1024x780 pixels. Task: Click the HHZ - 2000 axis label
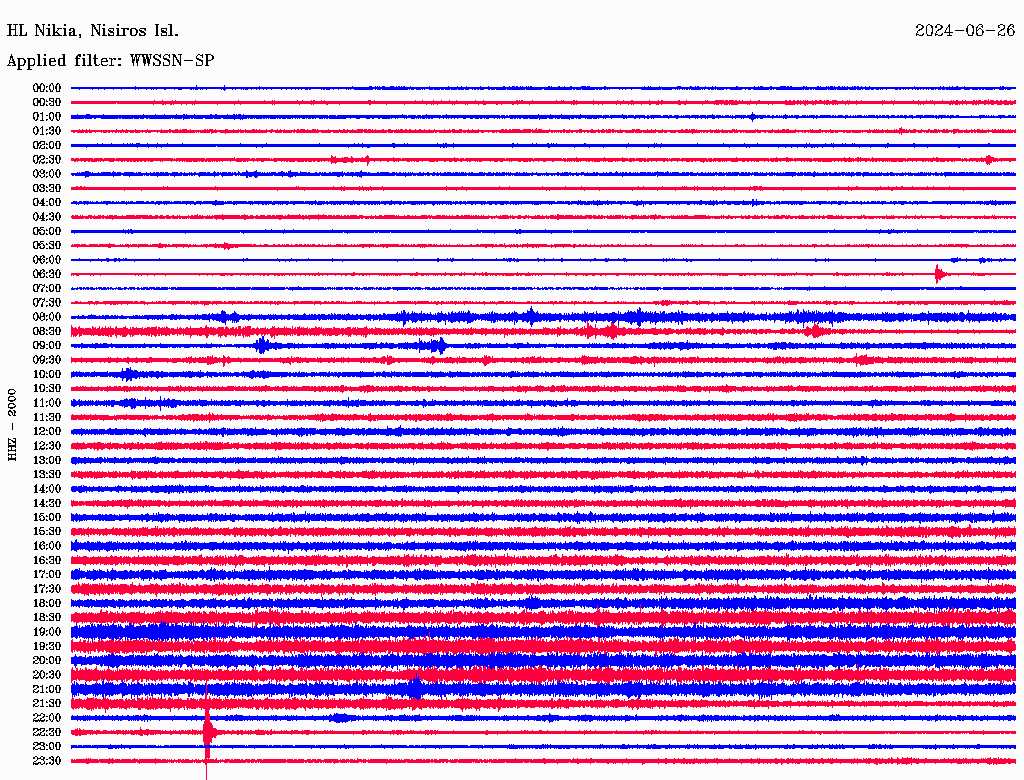tap(12, 425)
